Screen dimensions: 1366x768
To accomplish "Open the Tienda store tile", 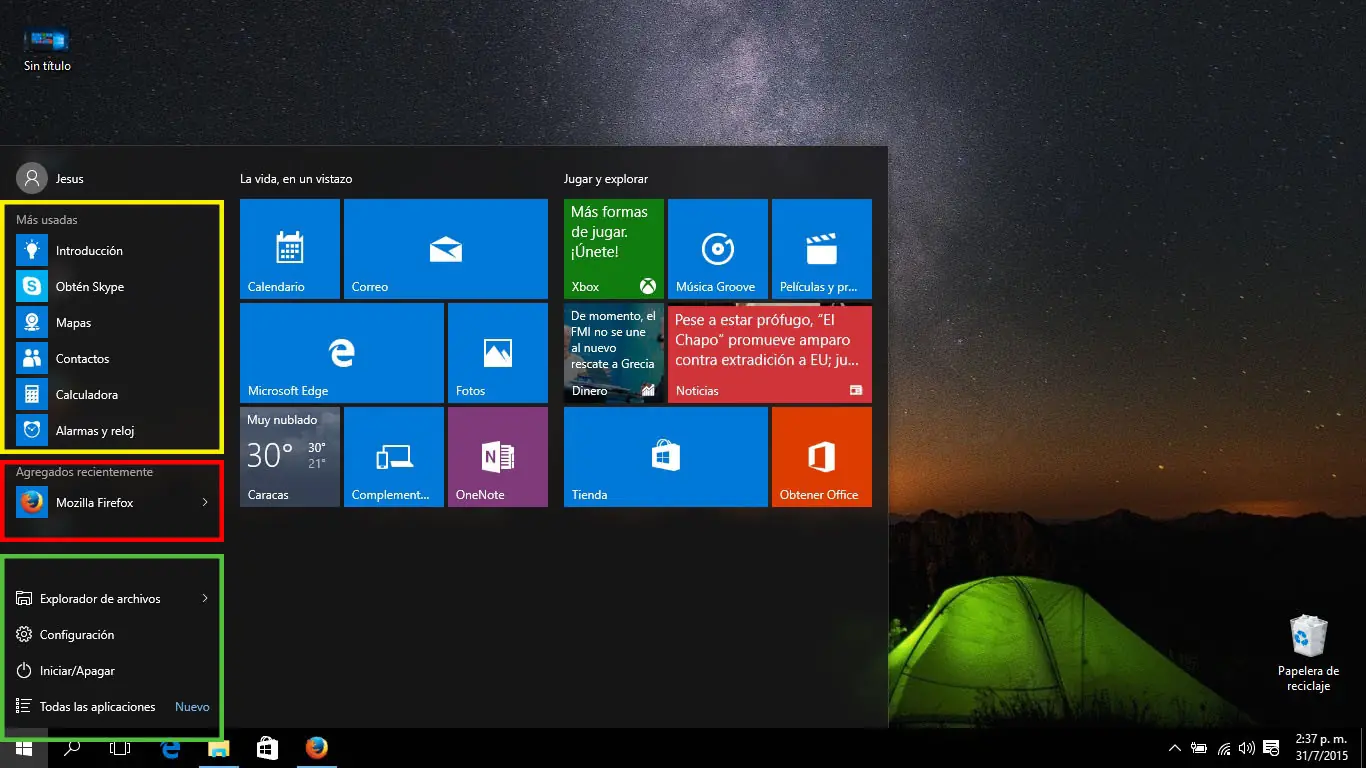I will pos(666,457).
